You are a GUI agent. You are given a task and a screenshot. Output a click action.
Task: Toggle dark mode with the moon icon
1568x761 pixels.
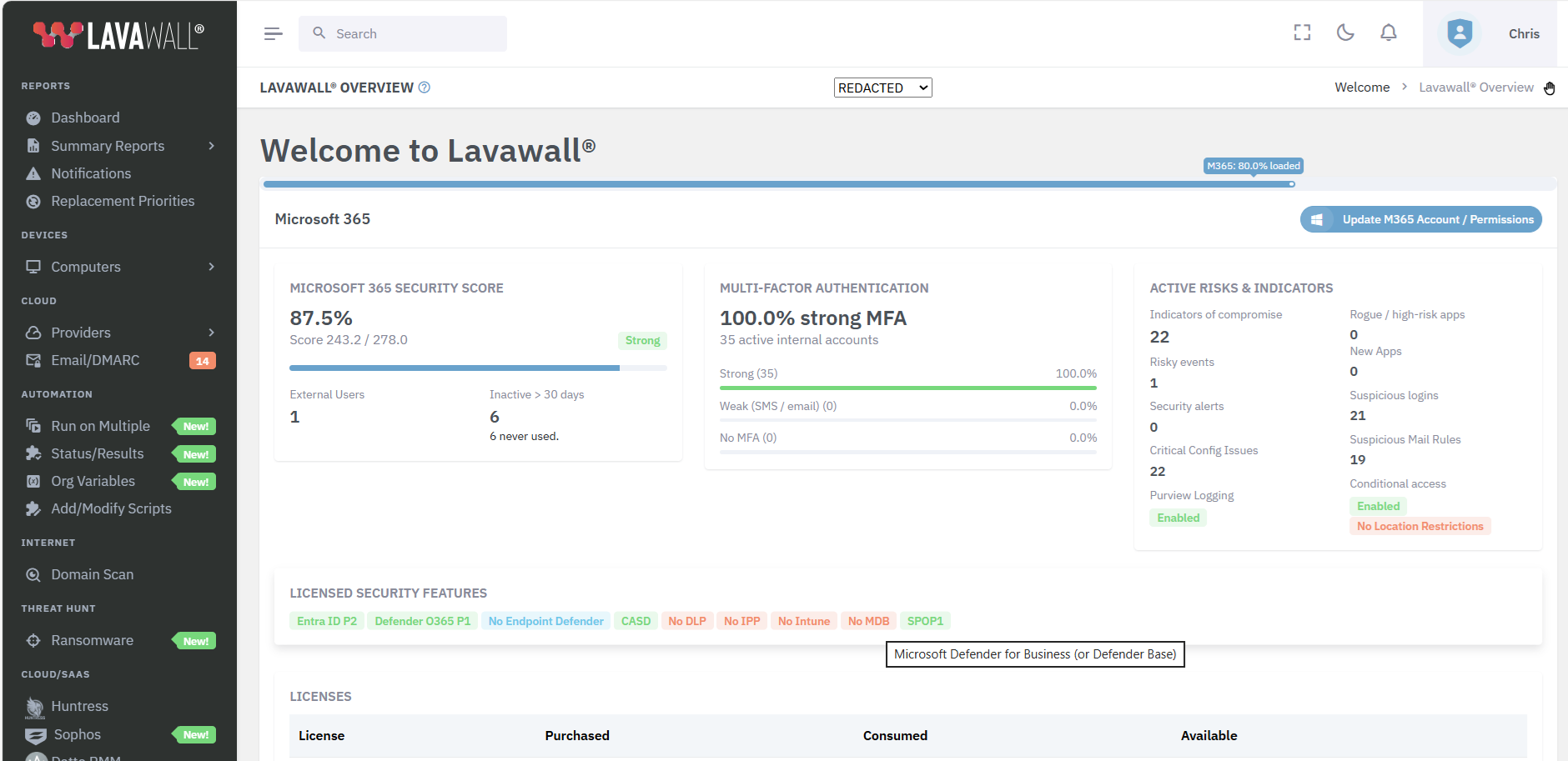coord(1344,33)
